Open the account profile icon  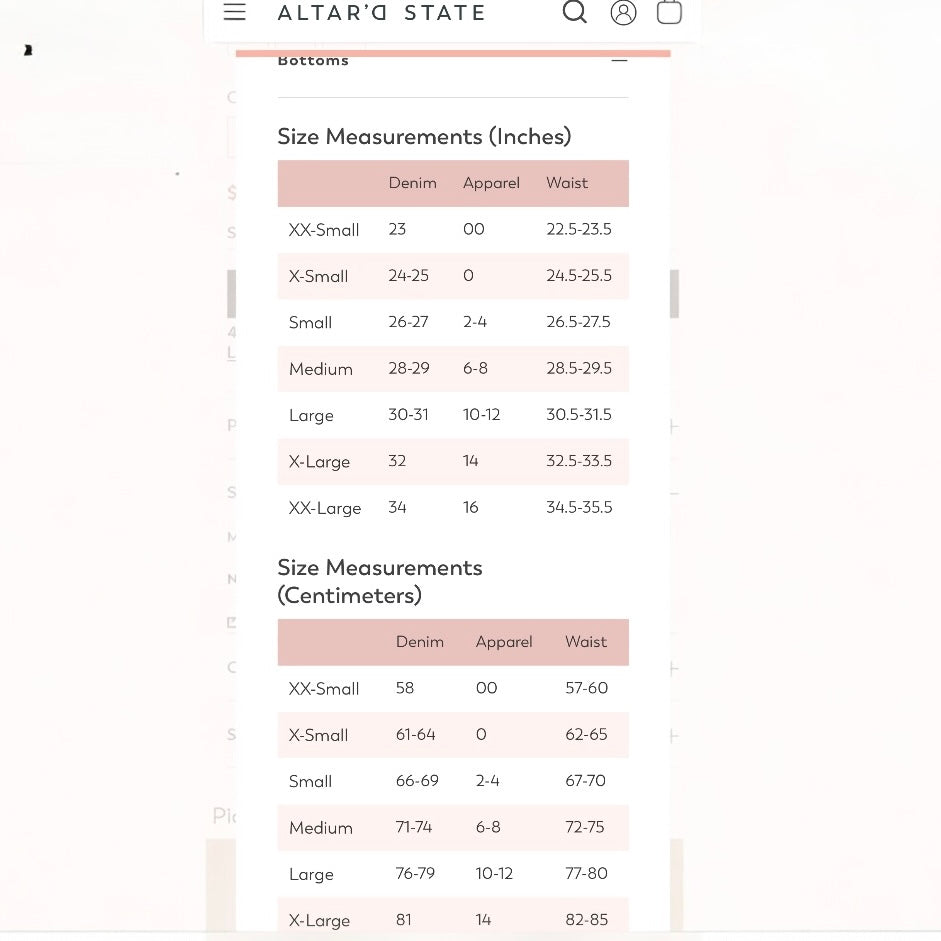tap(623, 12)
